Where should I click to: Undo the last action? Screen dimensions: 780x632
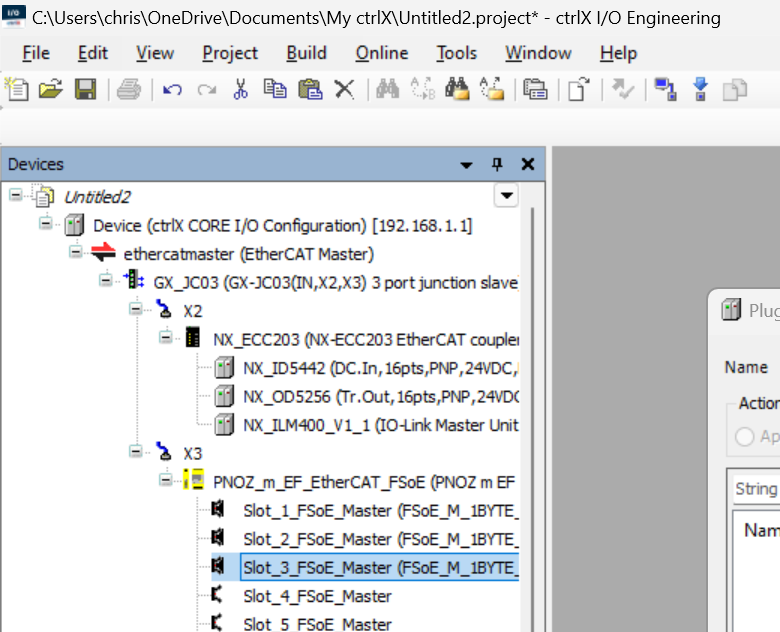point(172,90)
